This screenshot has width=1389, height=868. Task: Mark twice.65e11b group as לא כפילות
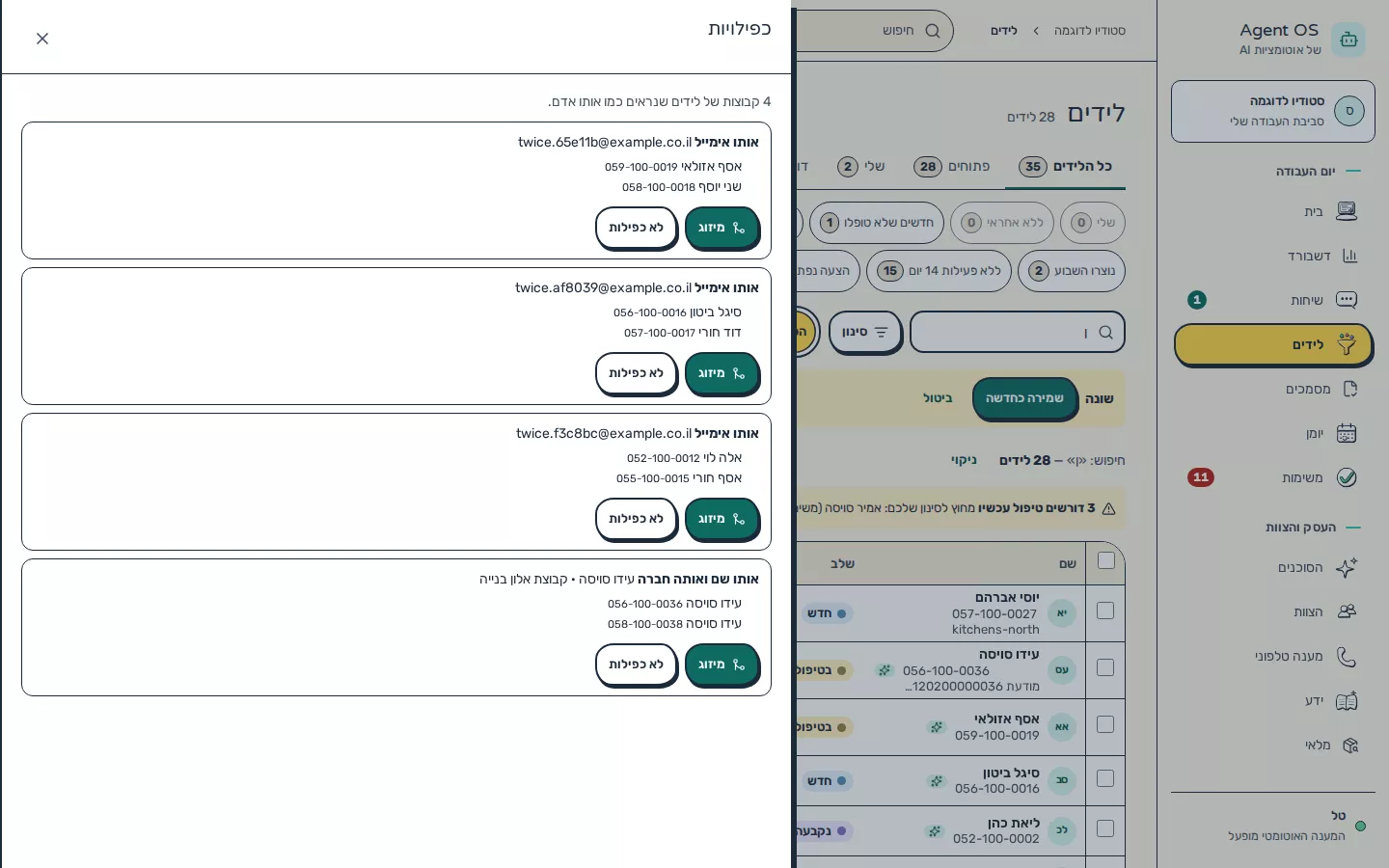point(637,229)
